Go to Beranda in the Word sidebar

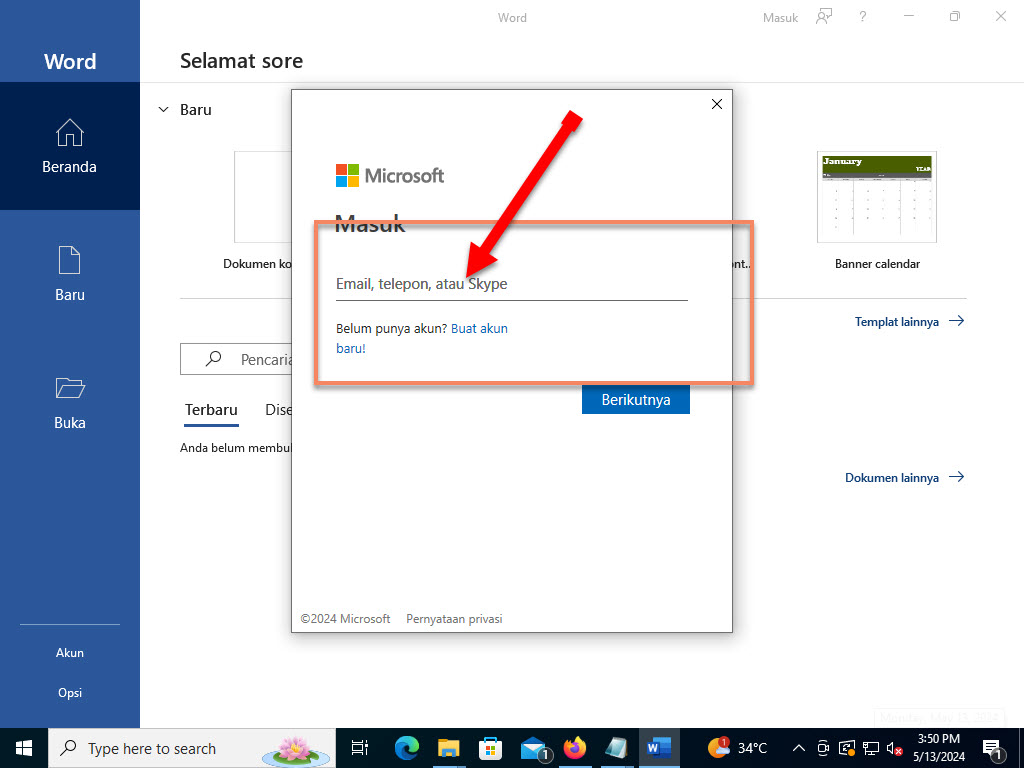(x=69, y=145)
